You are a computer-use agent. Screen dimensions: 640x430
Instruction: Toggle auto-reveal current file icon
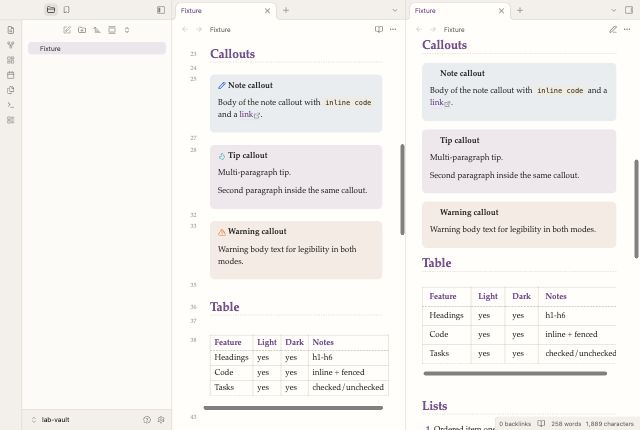pyautogui.click(x=112, y=30)
